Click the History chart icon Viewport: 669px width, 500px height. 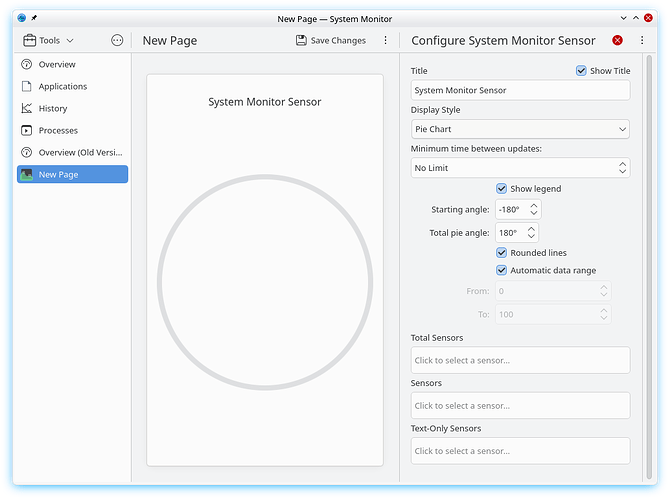27,108
